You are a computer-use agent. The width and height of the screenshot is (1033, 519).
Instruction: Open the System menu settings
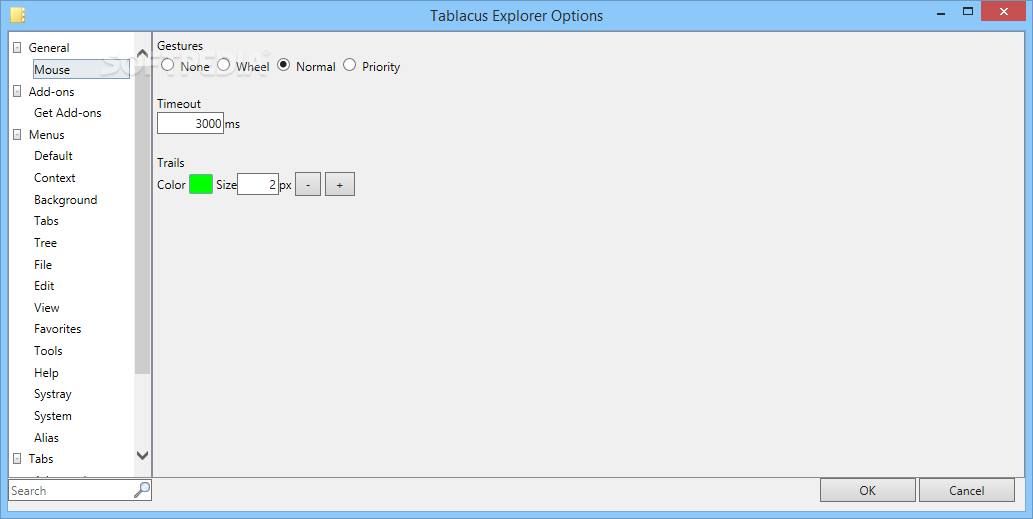click(x=53, y=416)
